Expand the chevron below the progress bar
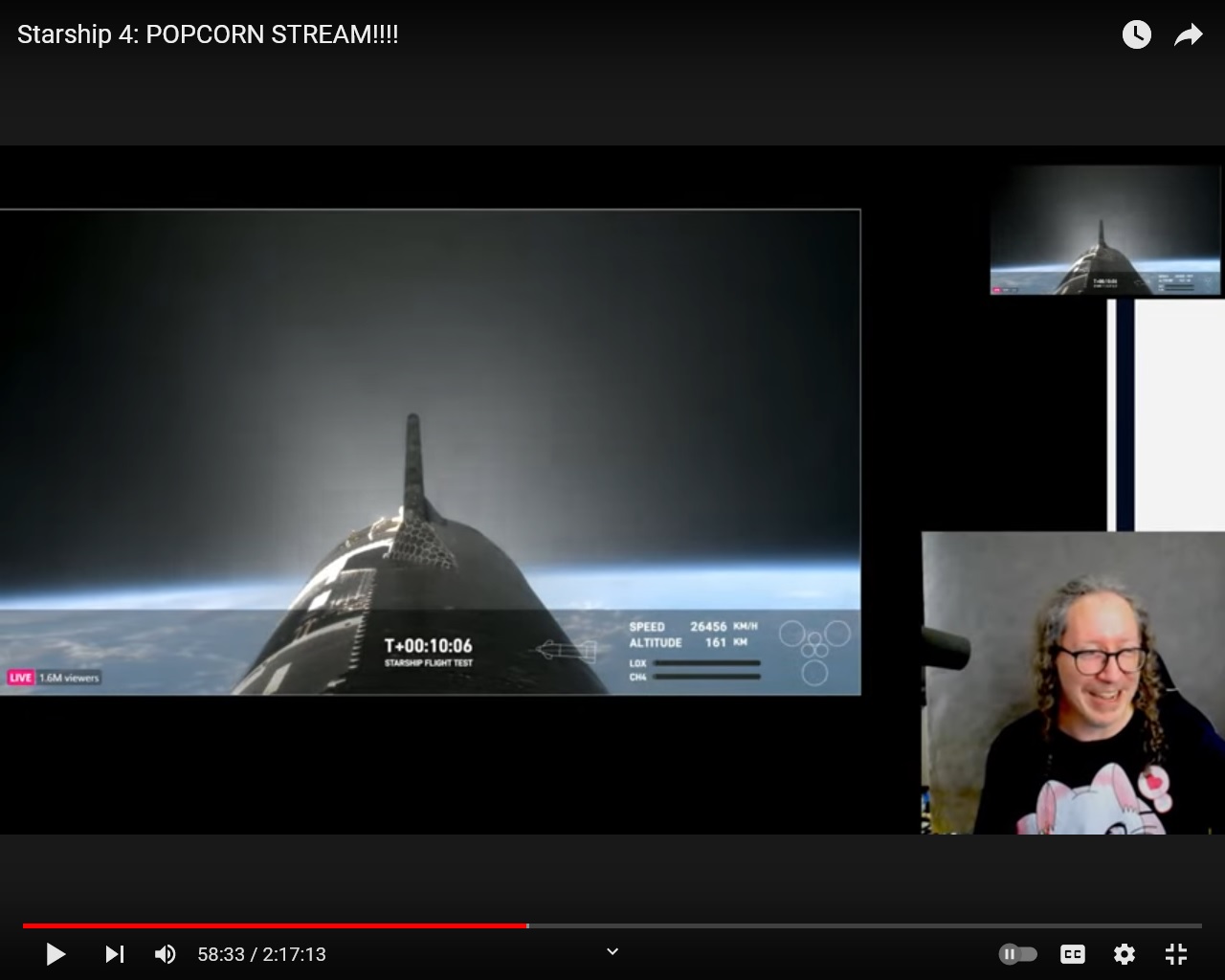This screenshot has height=980, width=1225. click(612, 951)
